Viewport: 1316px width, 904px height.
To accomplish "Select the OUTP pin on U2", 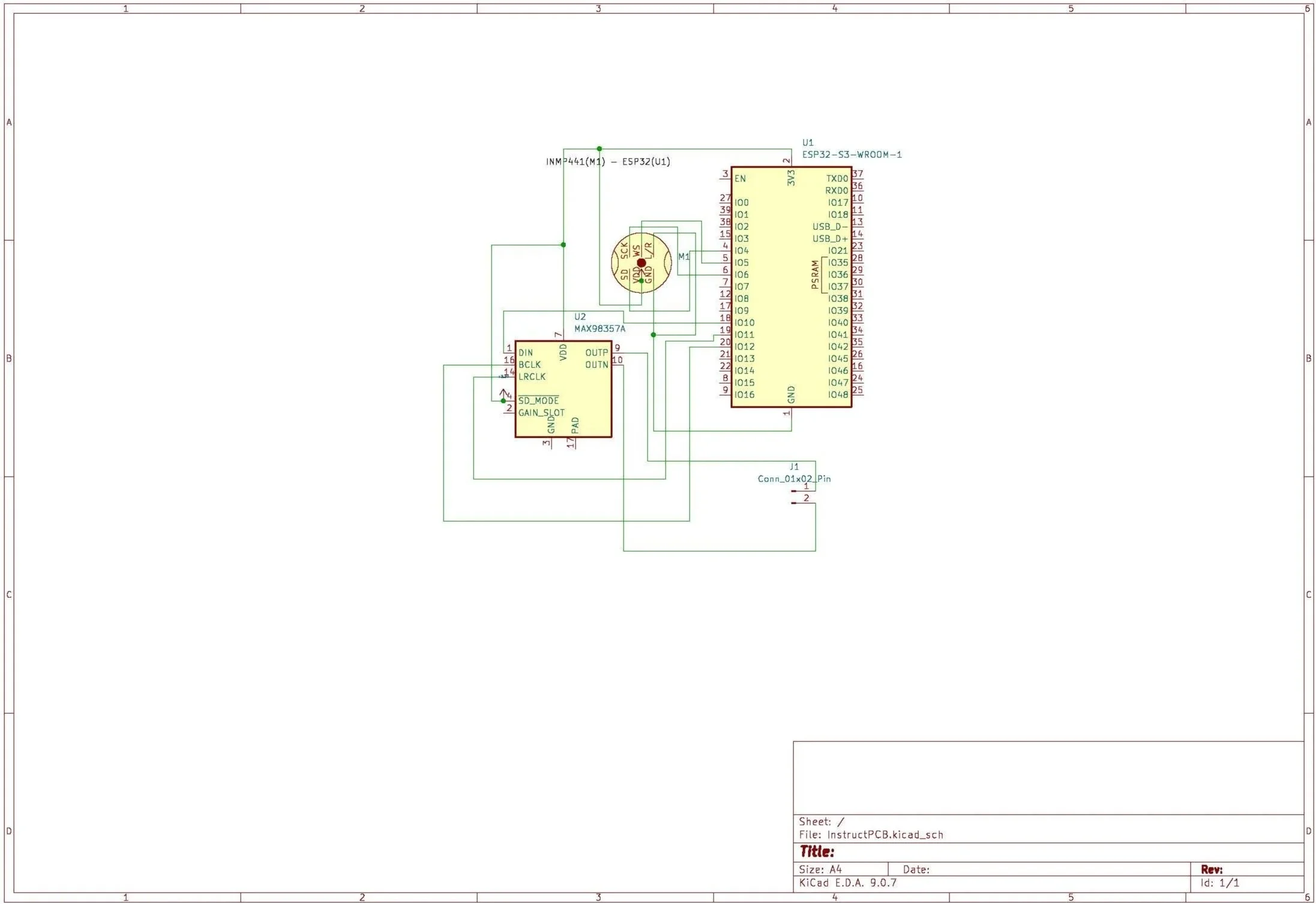I will tap(596, 353).
